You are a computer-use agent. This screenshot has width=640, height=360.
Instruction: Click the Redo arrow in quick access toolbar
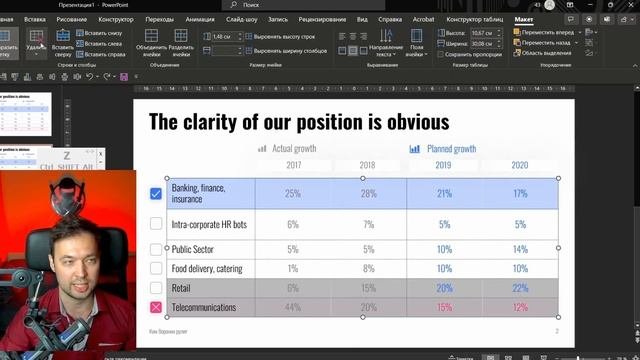point(107,77)
